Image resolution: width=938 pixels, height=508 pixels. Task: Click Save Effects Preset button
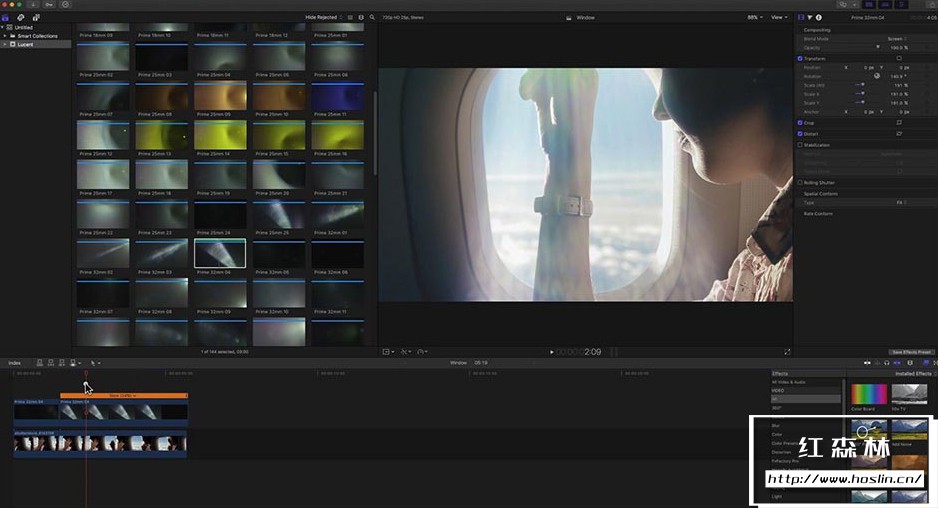click(911, 352)
